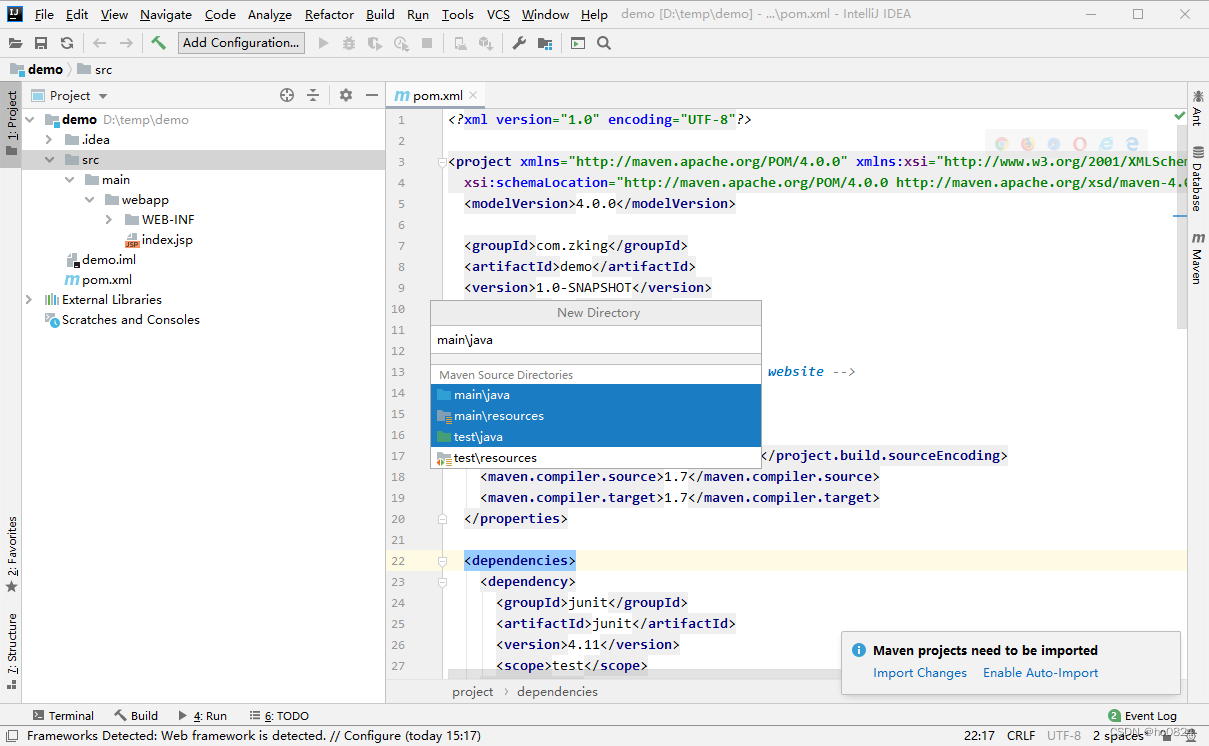The width and height of the screenshot is (1209, 746).
Task: Close the pom.xml tab
Action: [x=473, y=96]
